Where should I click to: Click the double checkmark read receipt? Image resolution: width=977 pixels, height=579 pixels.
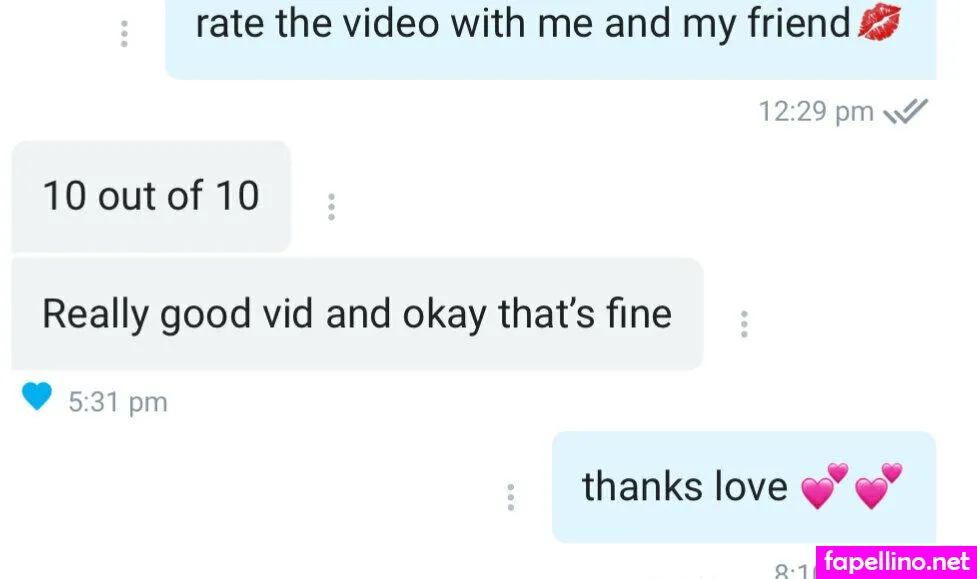point(906,112)
